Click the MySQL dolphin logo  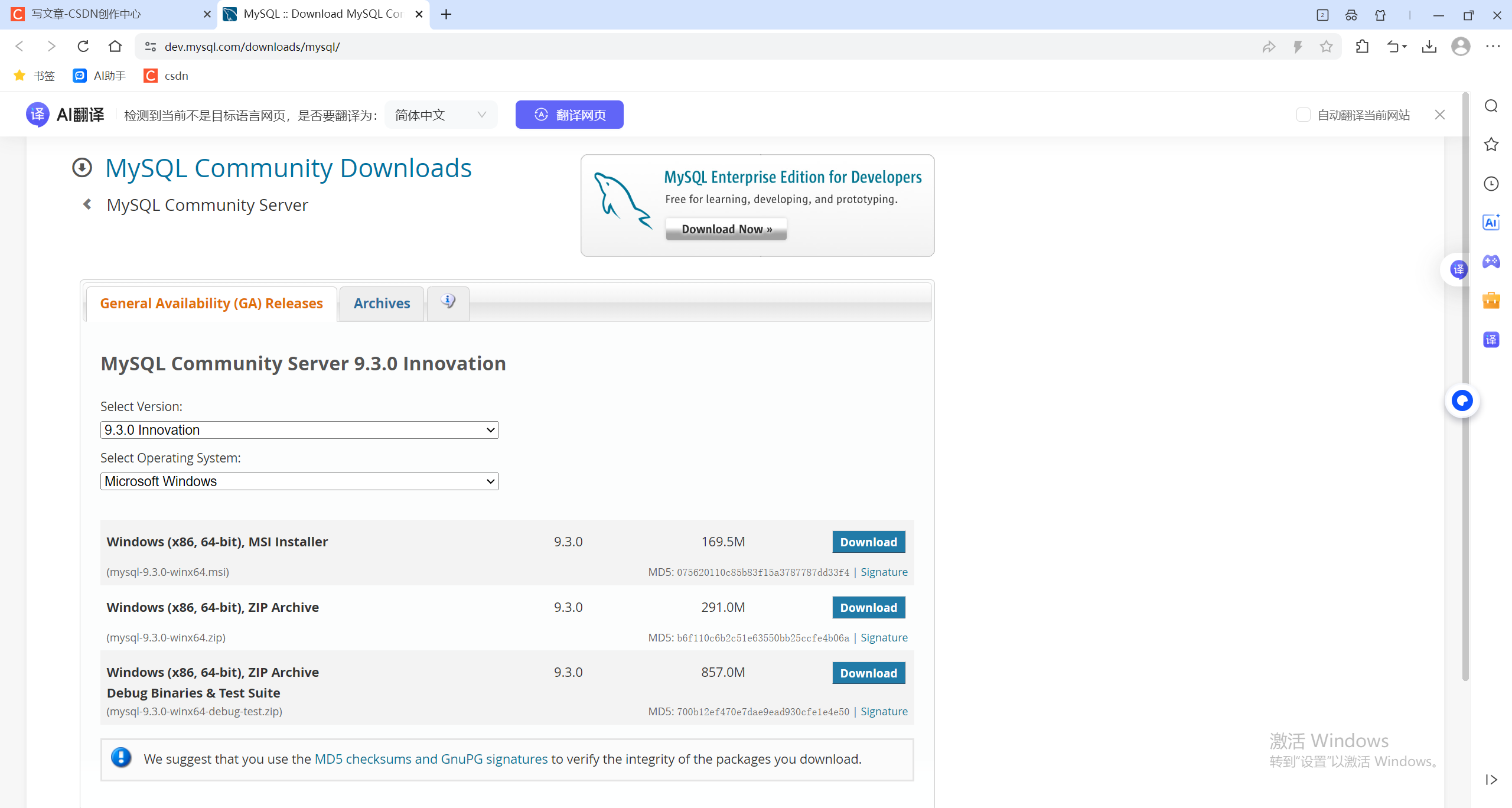tap(623, 201)
